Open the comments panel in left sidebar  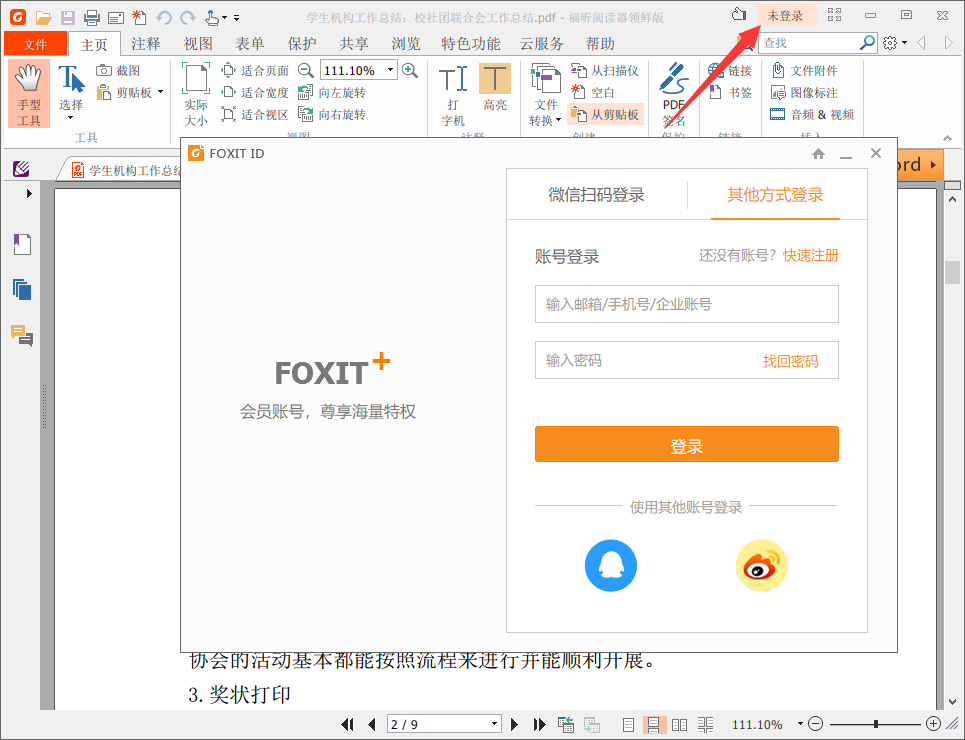(x=22, y=336)
